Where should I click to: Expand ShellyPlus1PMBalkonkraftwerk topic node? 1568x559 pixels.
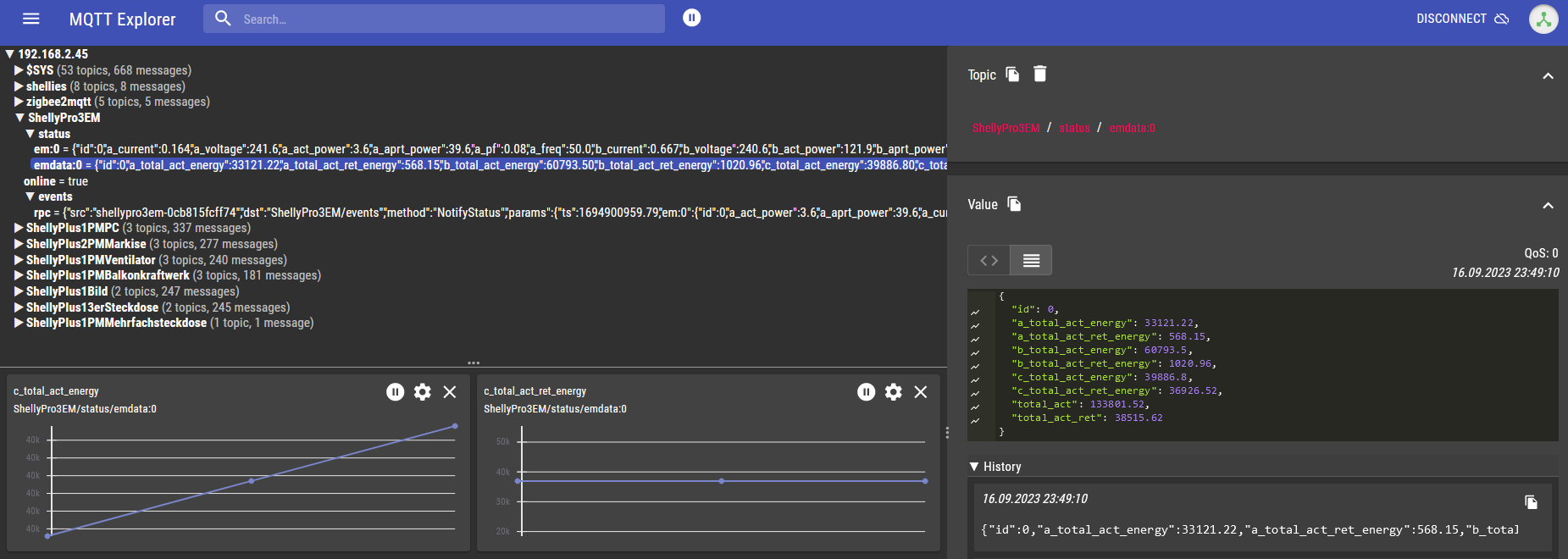pos(19,275)
